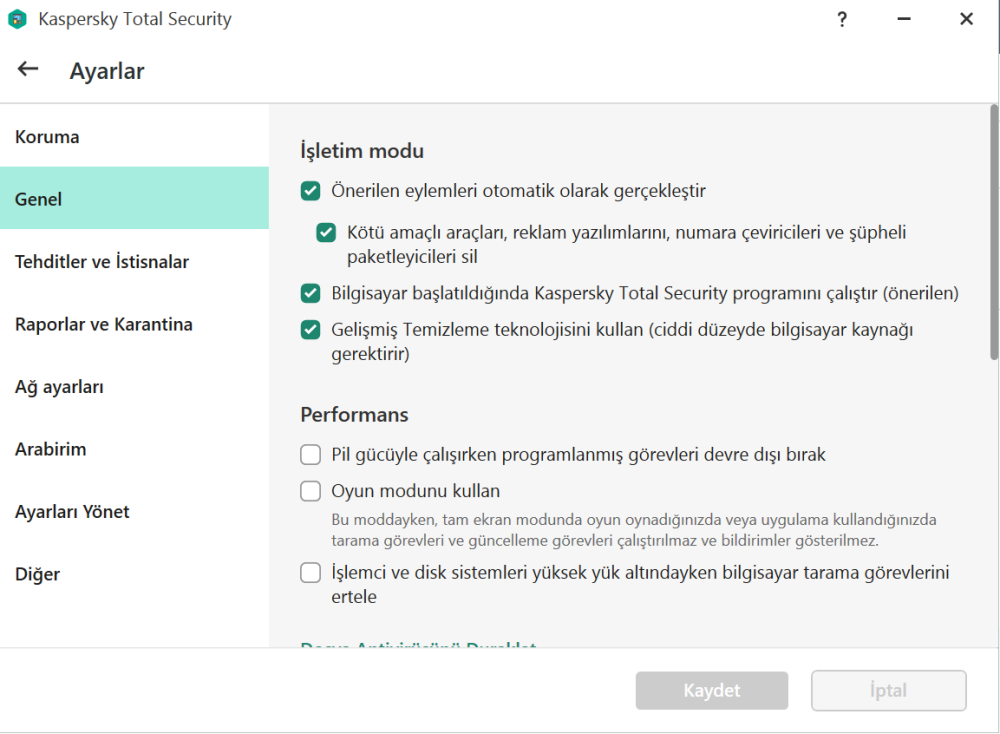
Task: Enable Pil gücüyle çalışırken görevleri devre dışı bırak
Action: pyautogui.click(x=311, y=455)
